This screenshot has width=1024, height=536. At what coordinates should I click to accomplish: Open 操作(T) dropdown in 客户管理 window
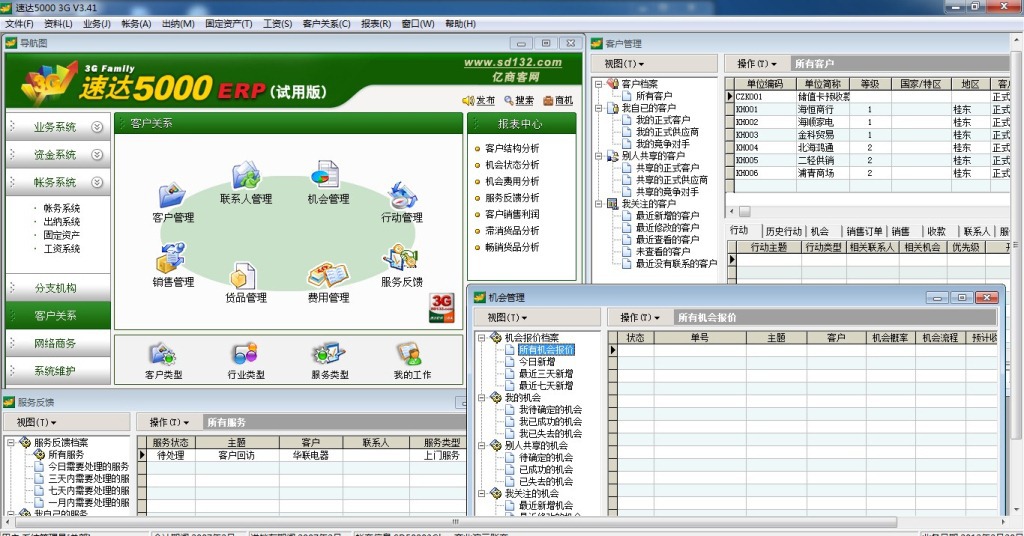(x=756, y=63)
